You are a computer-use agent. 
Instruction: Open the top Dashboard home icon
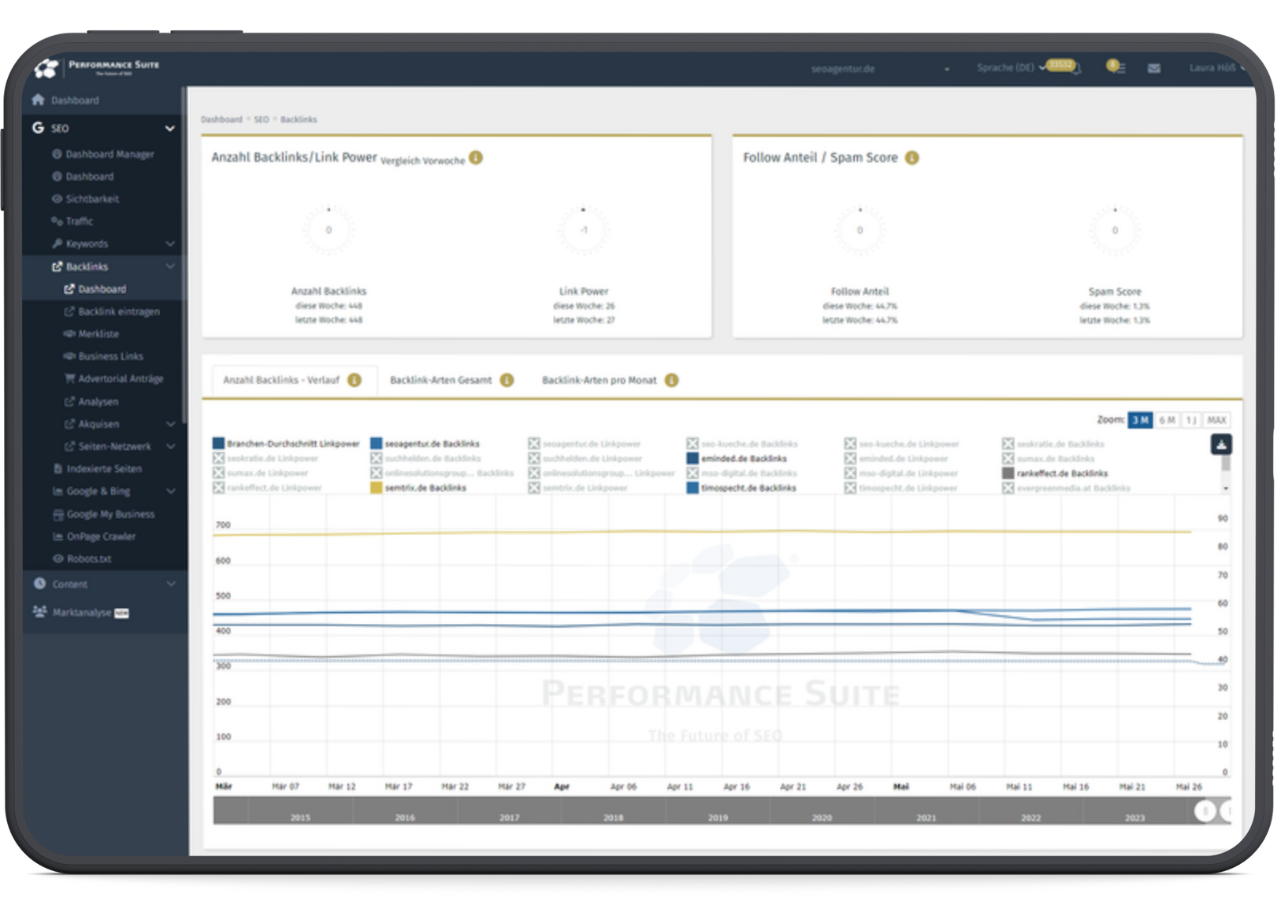pyautogui.click(x=39, y=100)
